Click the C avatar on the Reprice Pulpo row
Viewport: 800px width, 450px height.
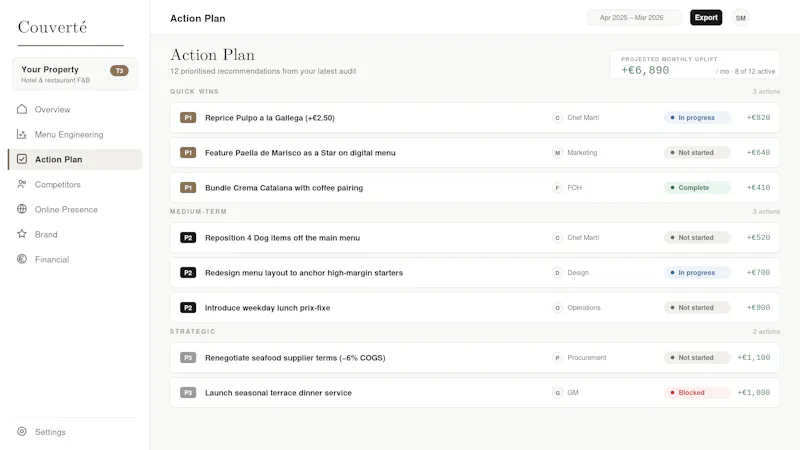coord(557,118)
